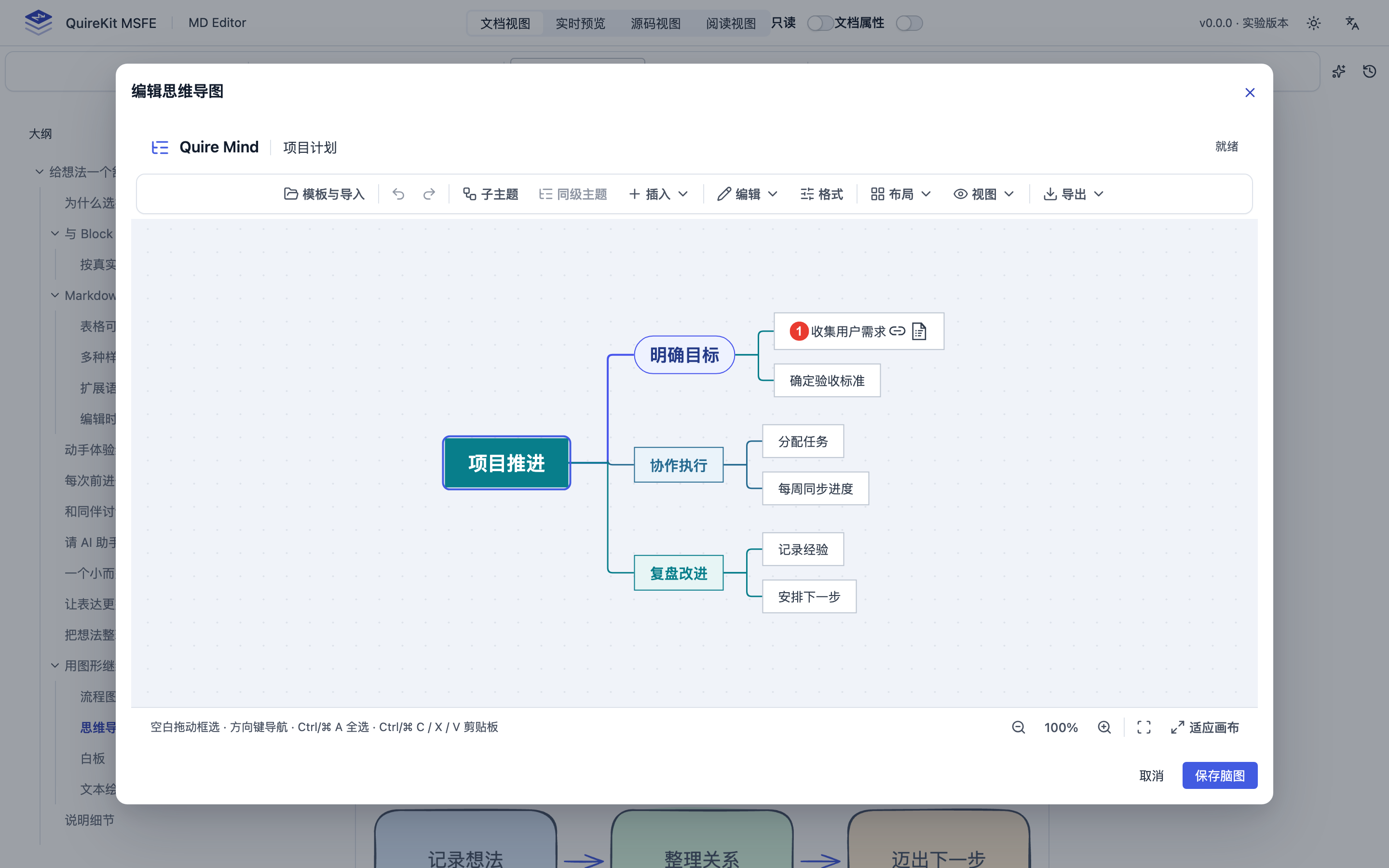Add a 同级主题 sibling topic
The image size is (1389, 868).
[573, 194]
